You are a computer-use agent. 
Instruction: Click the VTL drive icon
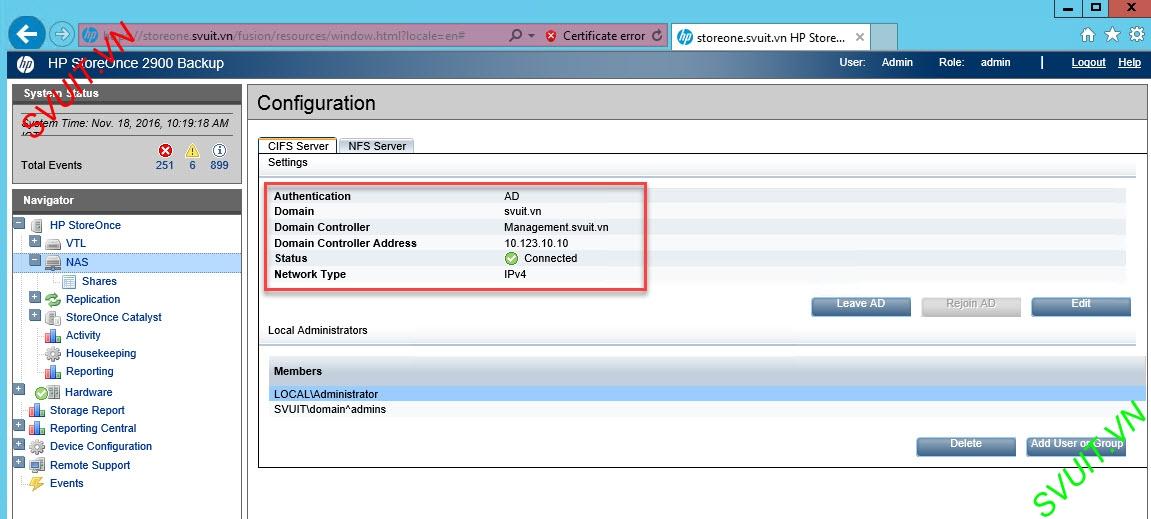pyautogui.click(x=53, y=244)
